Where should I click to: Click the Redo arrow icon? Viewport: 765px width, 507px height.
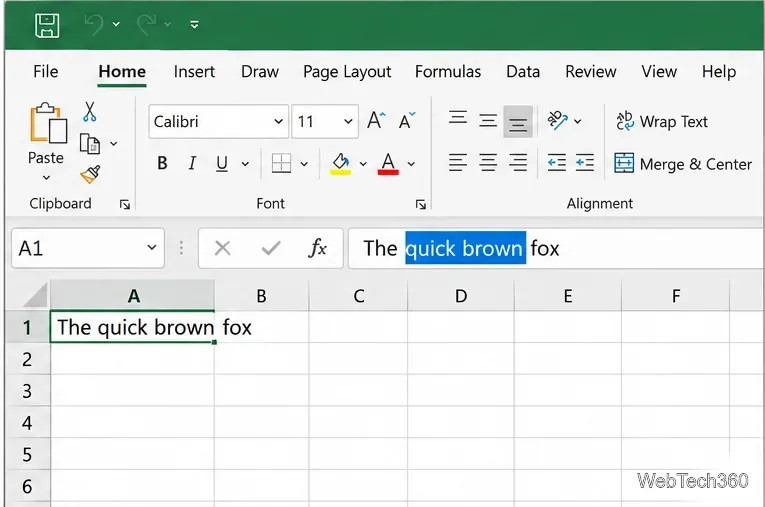tap(146, 24)
